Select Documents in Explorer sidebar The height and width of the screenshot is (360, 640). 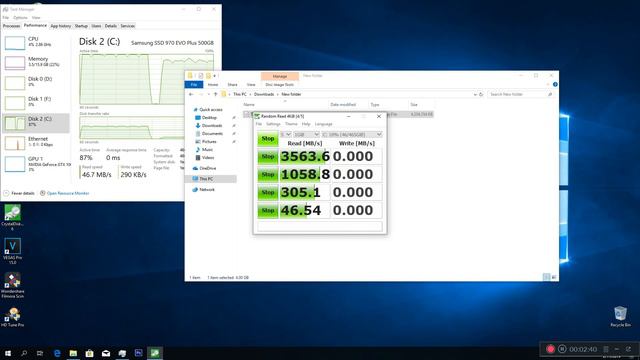212,133
